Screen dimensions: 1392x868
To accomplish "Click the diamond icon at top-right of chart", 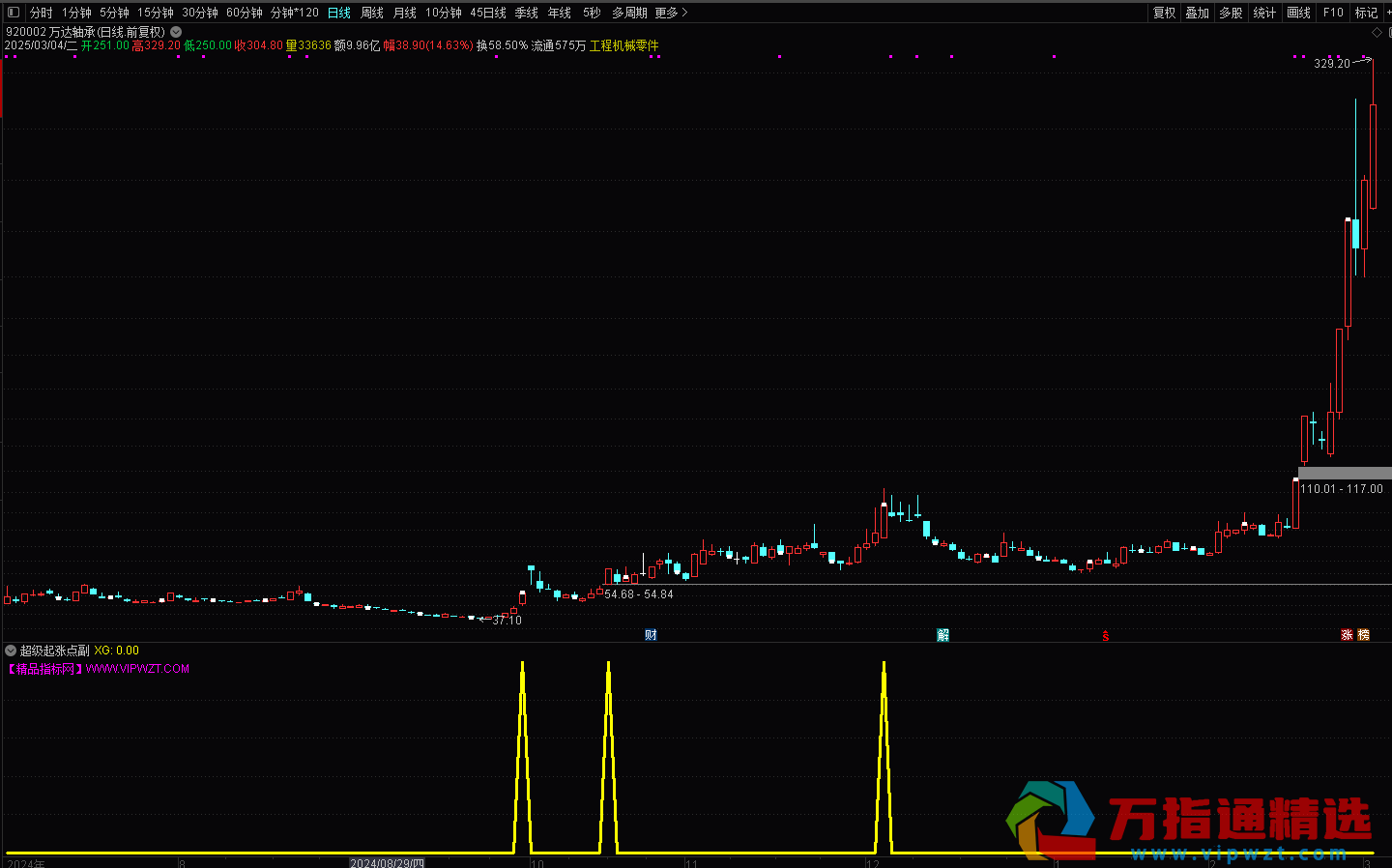I will click(1377, 32).
